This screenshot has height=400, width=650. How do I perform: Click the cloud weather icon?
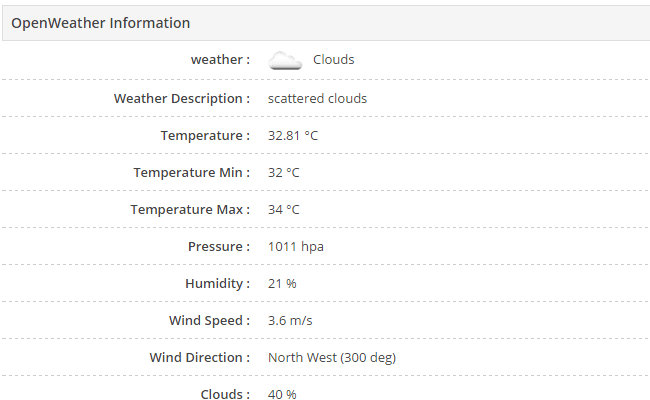pyautogui.click(x=285, y=60)
